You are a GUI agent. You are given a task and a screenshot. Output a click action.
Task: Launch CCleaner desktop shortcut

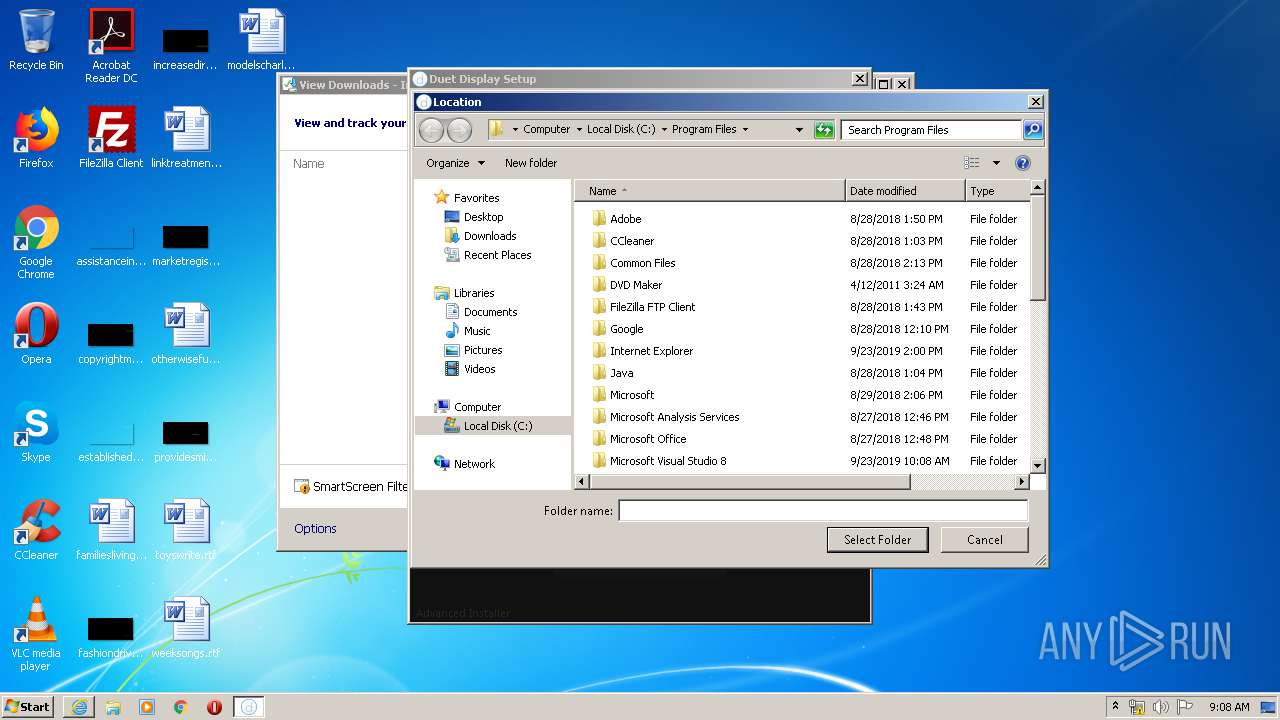click(36, 529)
